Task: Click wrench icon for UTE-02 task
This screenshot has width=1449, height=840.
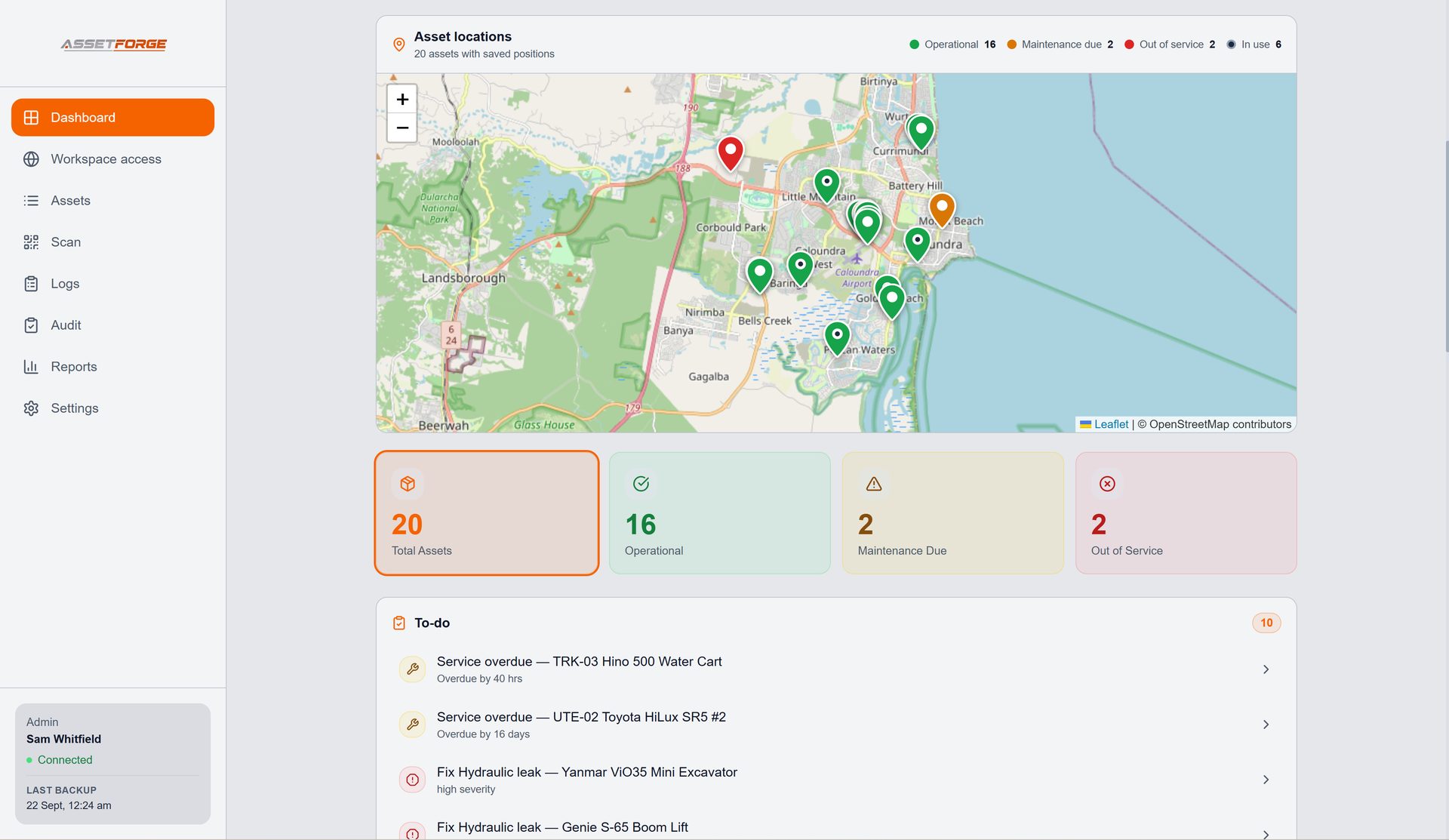Action: tap(412, 725)
